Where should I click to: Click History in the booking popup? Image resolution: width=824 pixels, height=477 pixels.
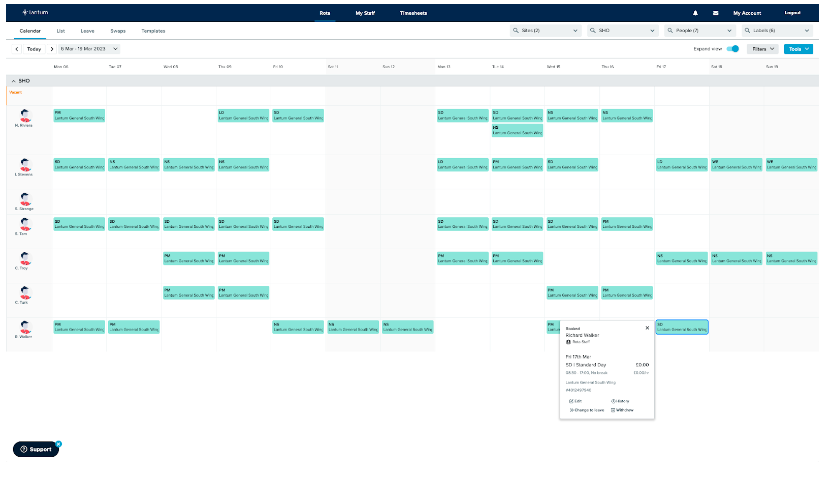pyautogui.click(x=620, y=401)
